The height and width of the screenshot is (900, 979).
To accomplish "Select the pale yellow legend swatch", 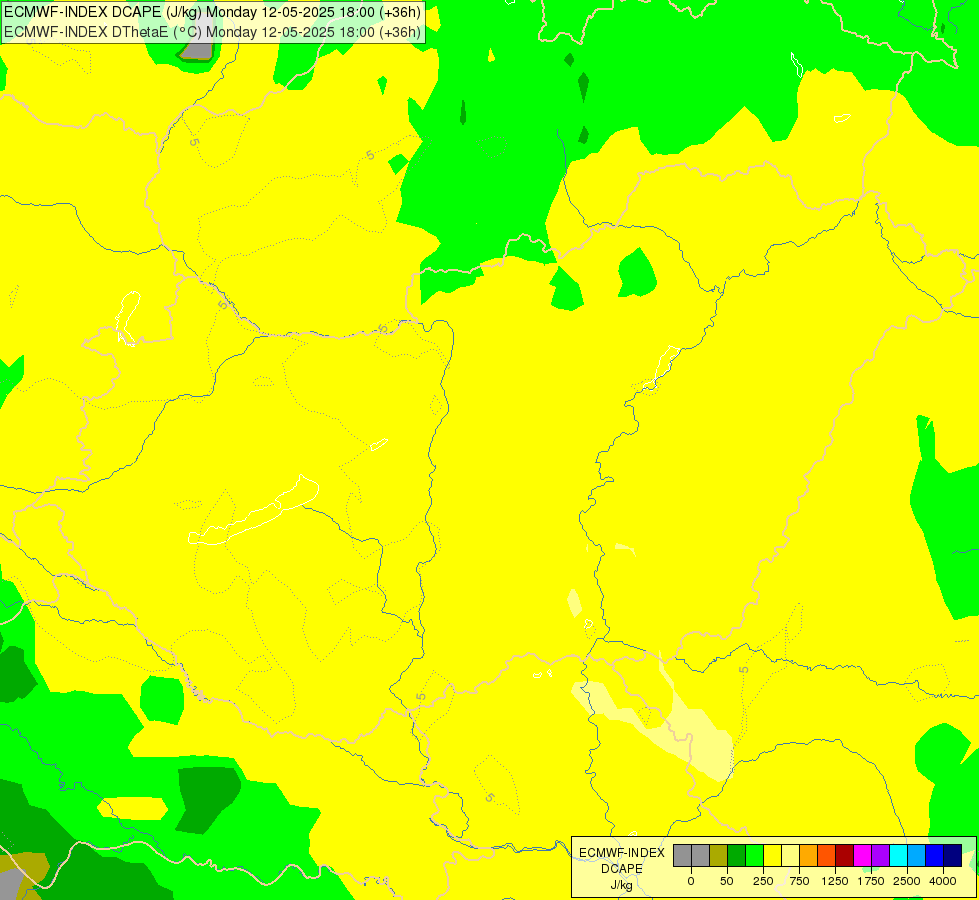I will pyautogui.click(x=790, y=856).
